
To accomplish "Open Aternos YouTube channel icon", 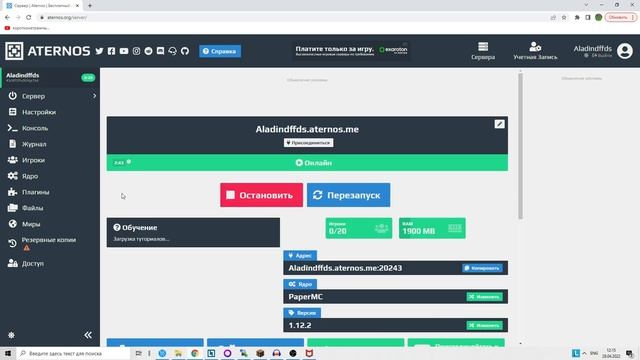I will point(124,51).
